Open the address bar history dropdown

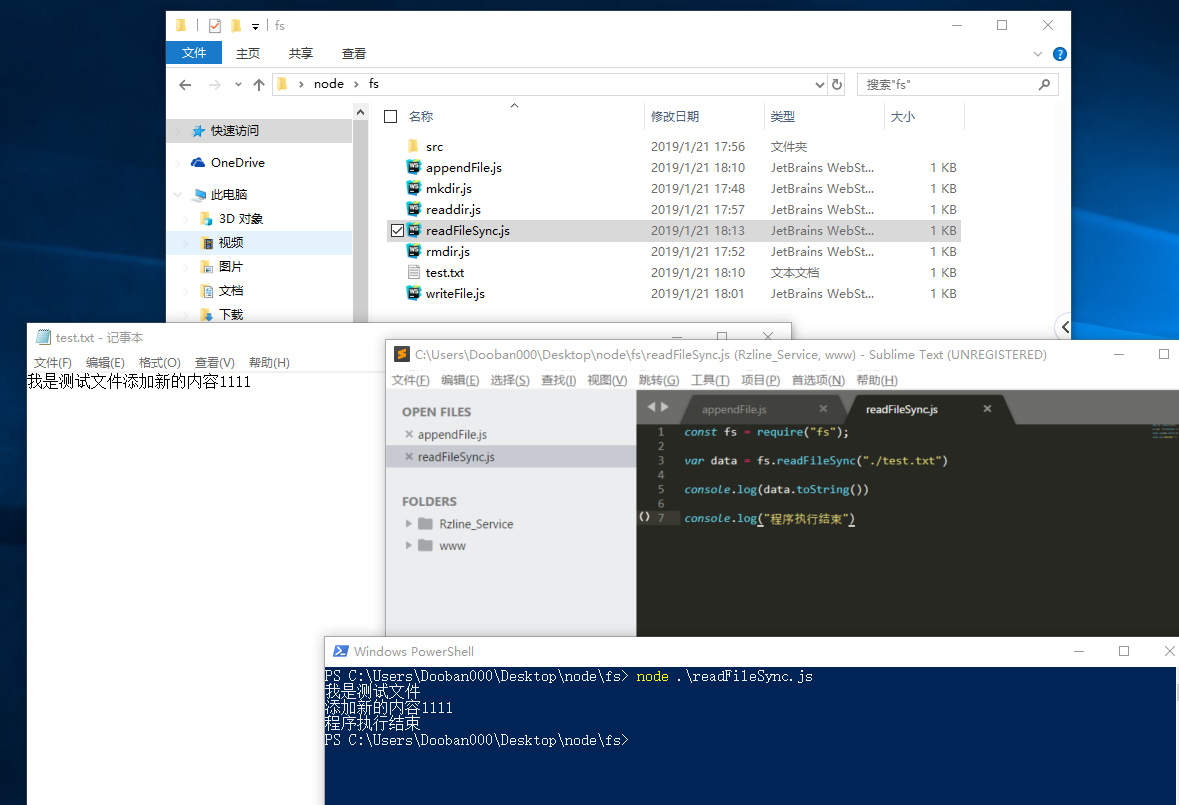pos(820,85)
